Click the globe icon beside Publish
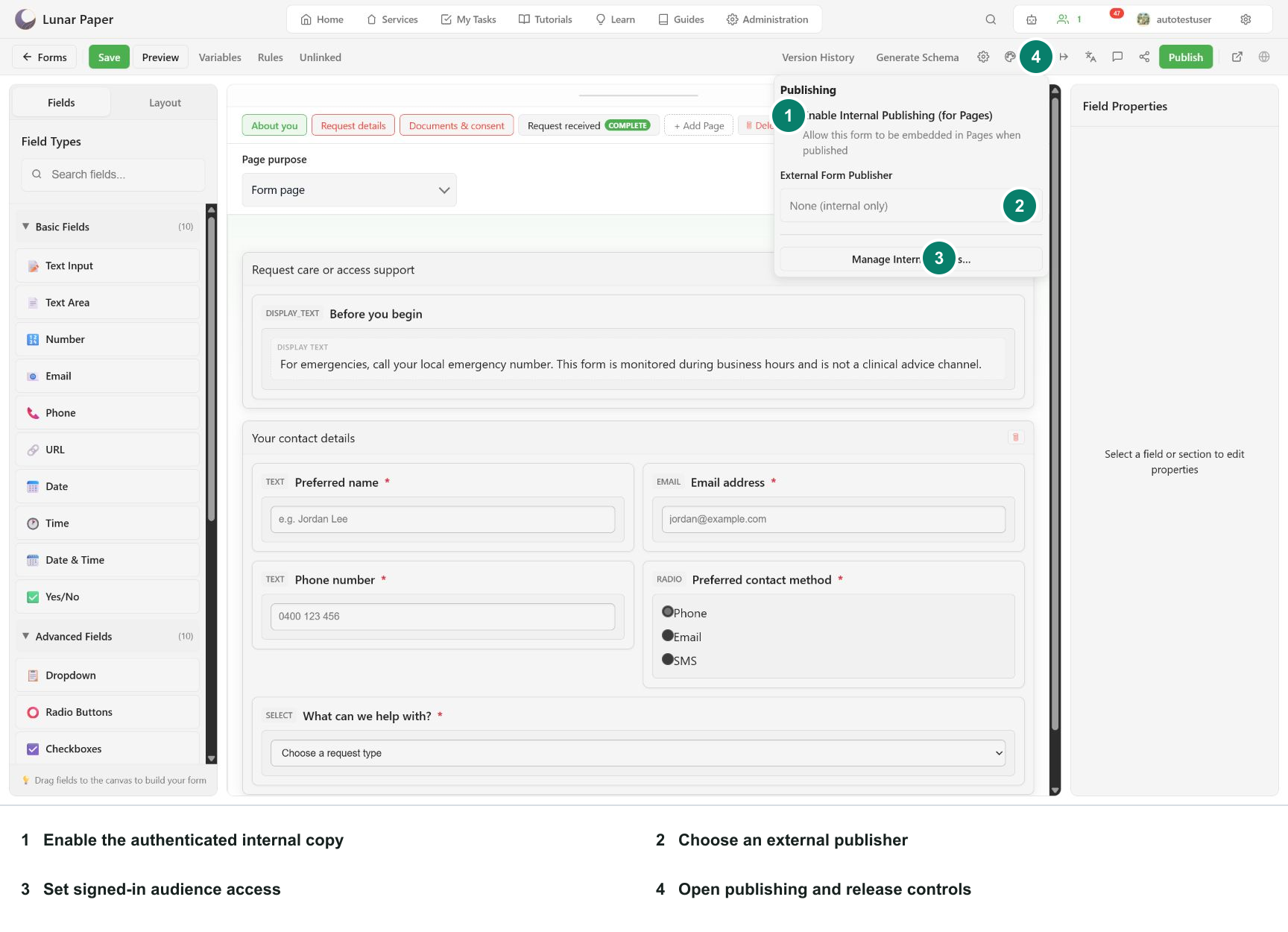Viewport: 1288px width, 932px height. point(1264,57)
